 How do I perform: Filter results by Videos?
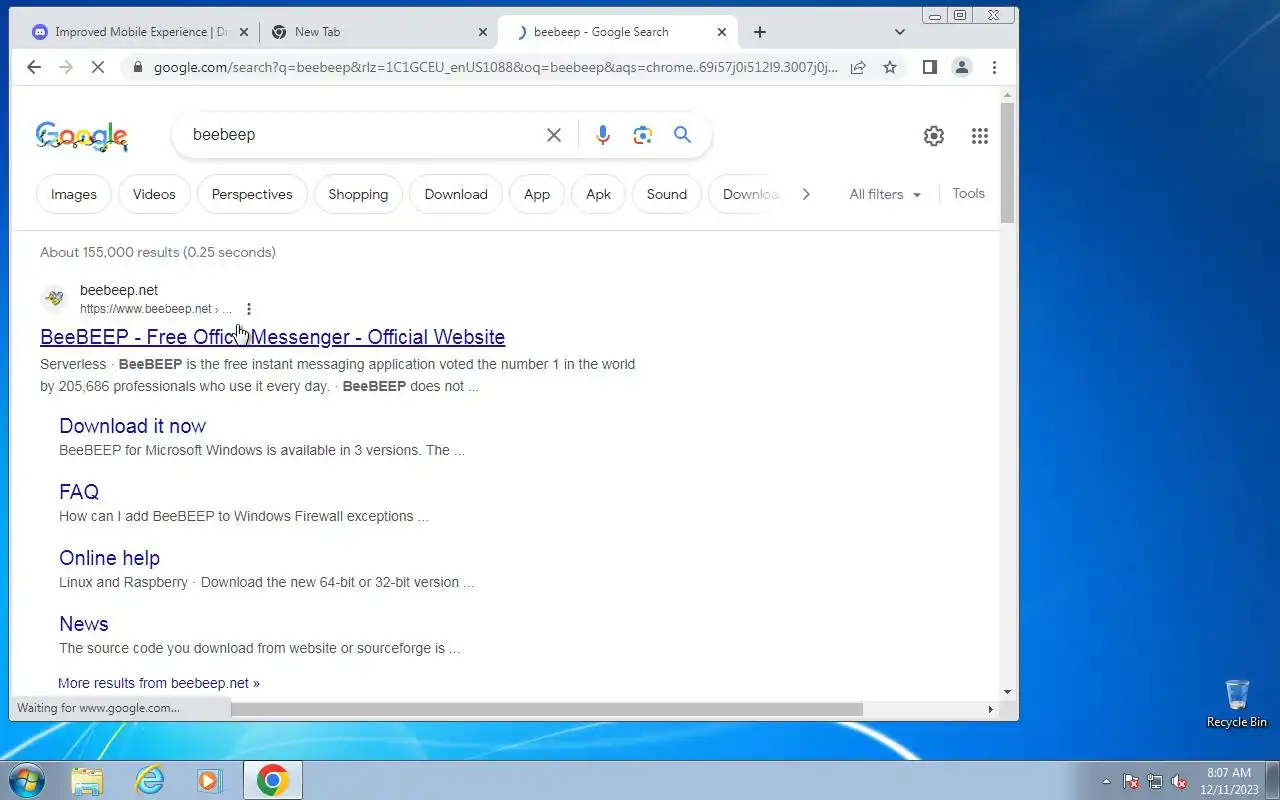154,194
